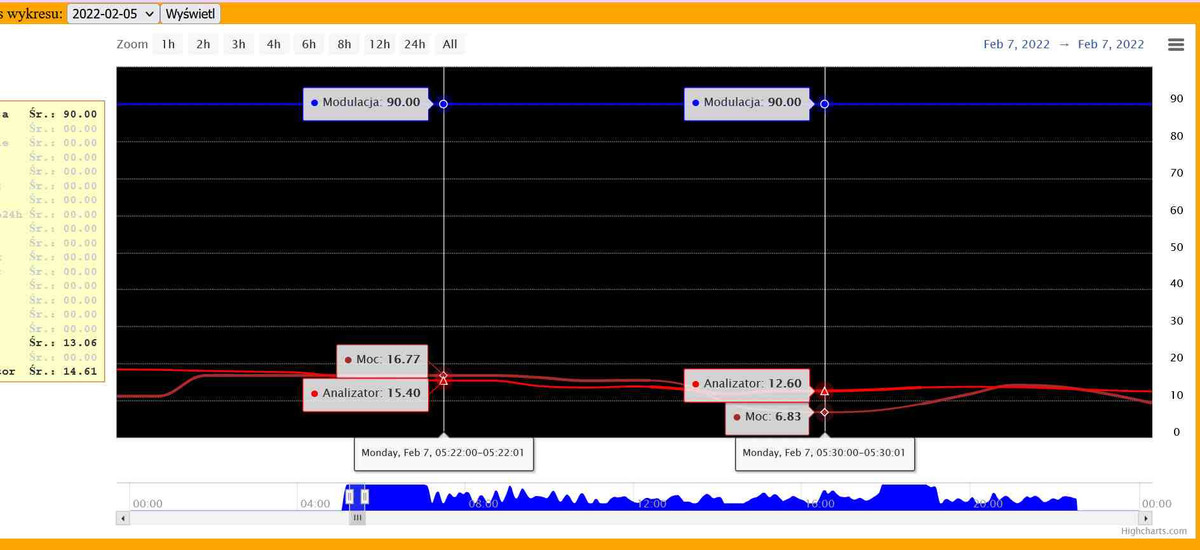Show All data in the zoom selector
Screen dimensions: 1200x550
click(450, 44)
